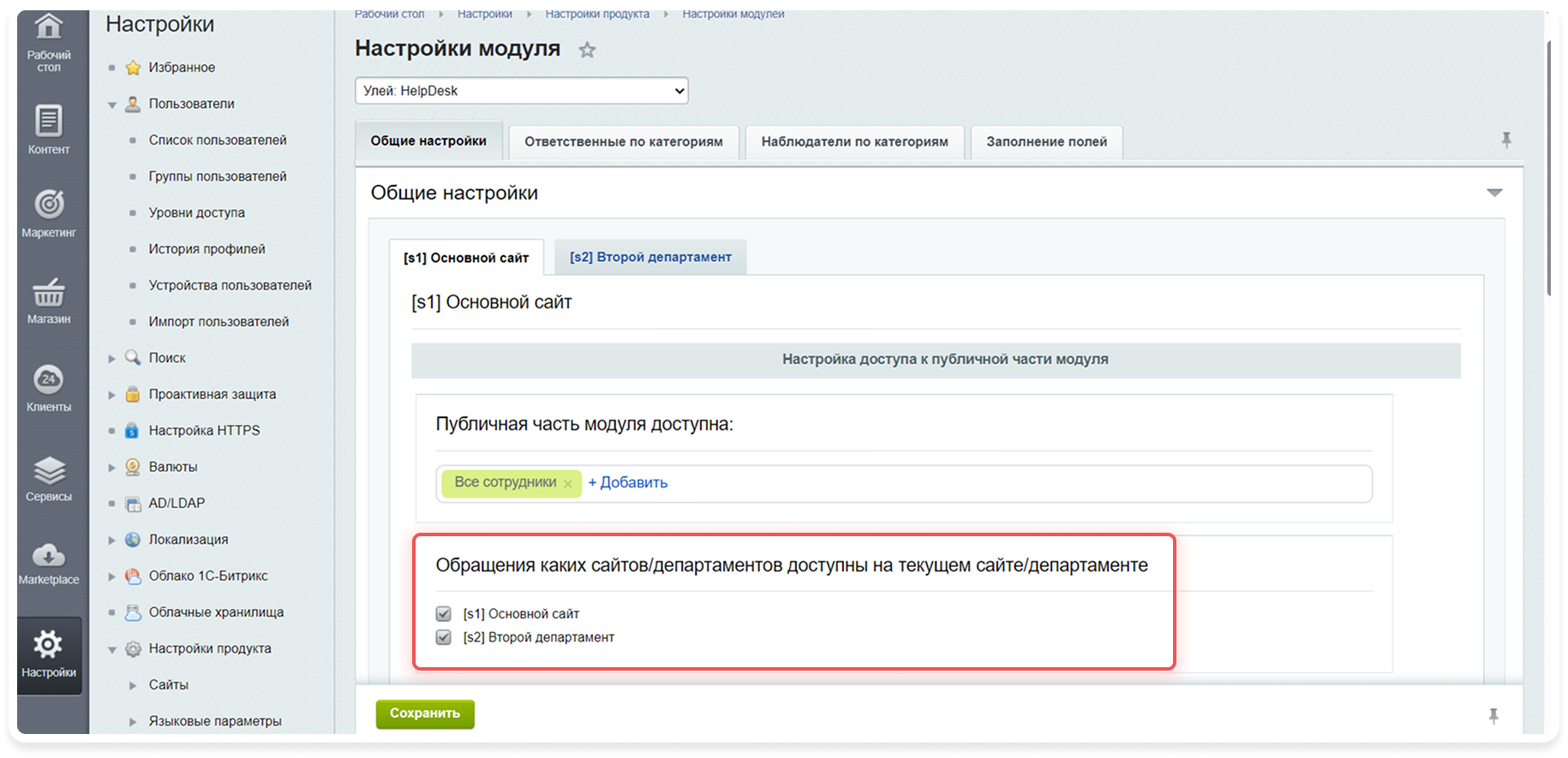
Task: Switch to Наблюдатели по категориям tab
Action: (854, 142)
